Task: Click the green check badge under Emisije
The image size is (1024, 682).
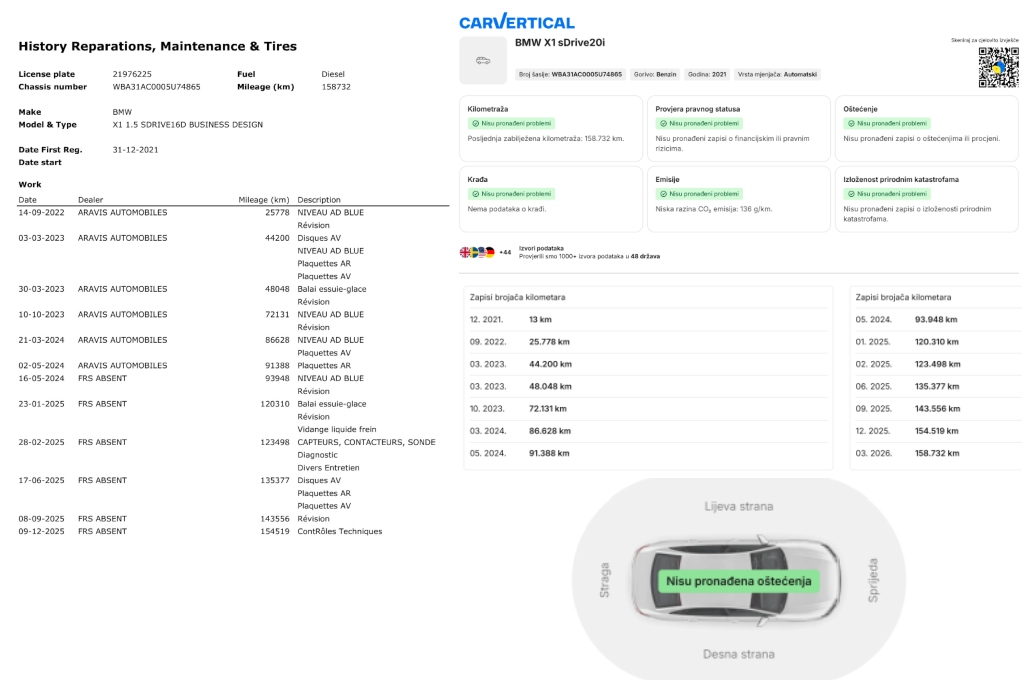Action: tap(699, 194)
